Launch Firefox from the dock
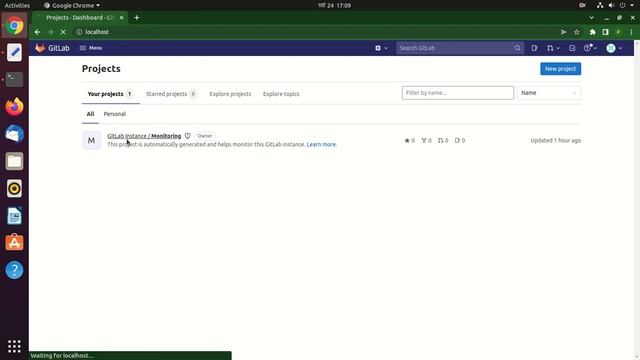Image resolution: width=640 pixels, height=360 pixels. (14, 107)
